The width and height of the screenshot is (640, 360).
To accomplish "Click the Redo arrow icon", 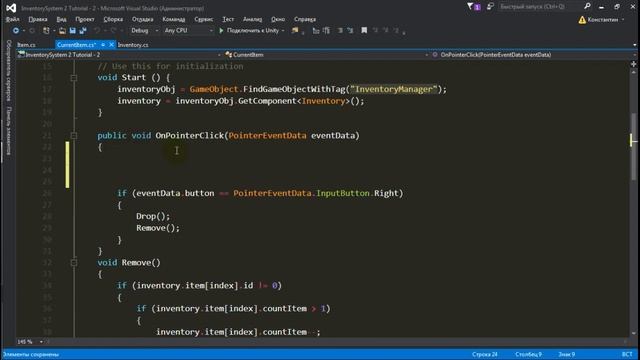I will [x=113, y=31].
